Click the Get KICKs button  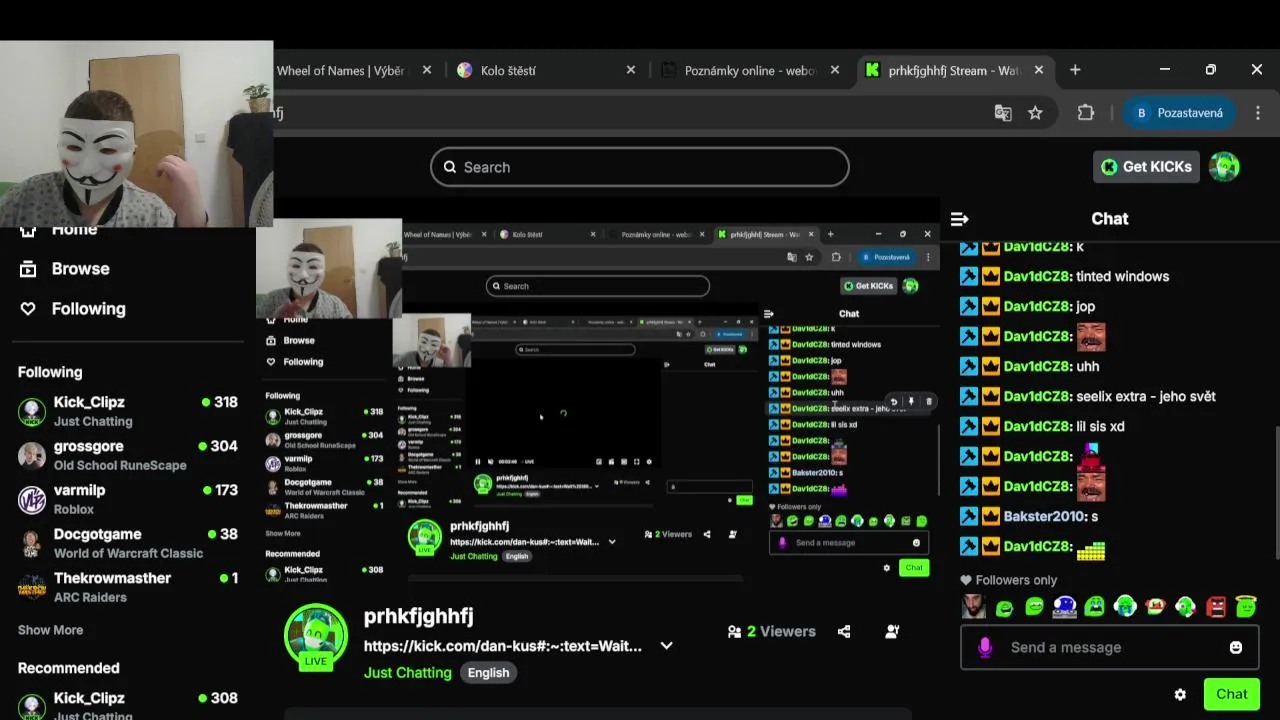tap(1146, 167)
